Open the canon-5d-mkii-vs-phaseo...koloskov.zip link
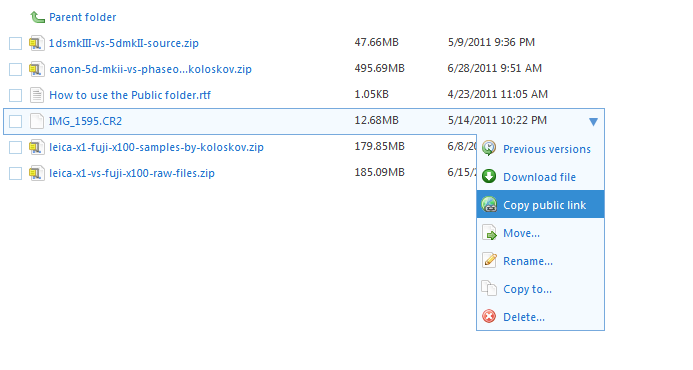This screenshot has width=693, height=370. tap(150, 69)
